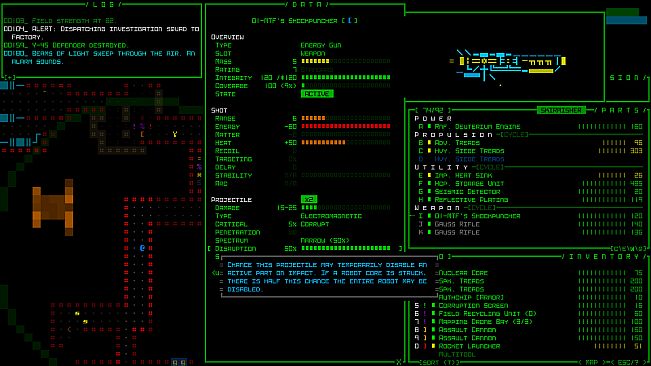Select Rocket Launcher in inventory
This screenshot has width=651, height=366.
click(x=469, y=346)
